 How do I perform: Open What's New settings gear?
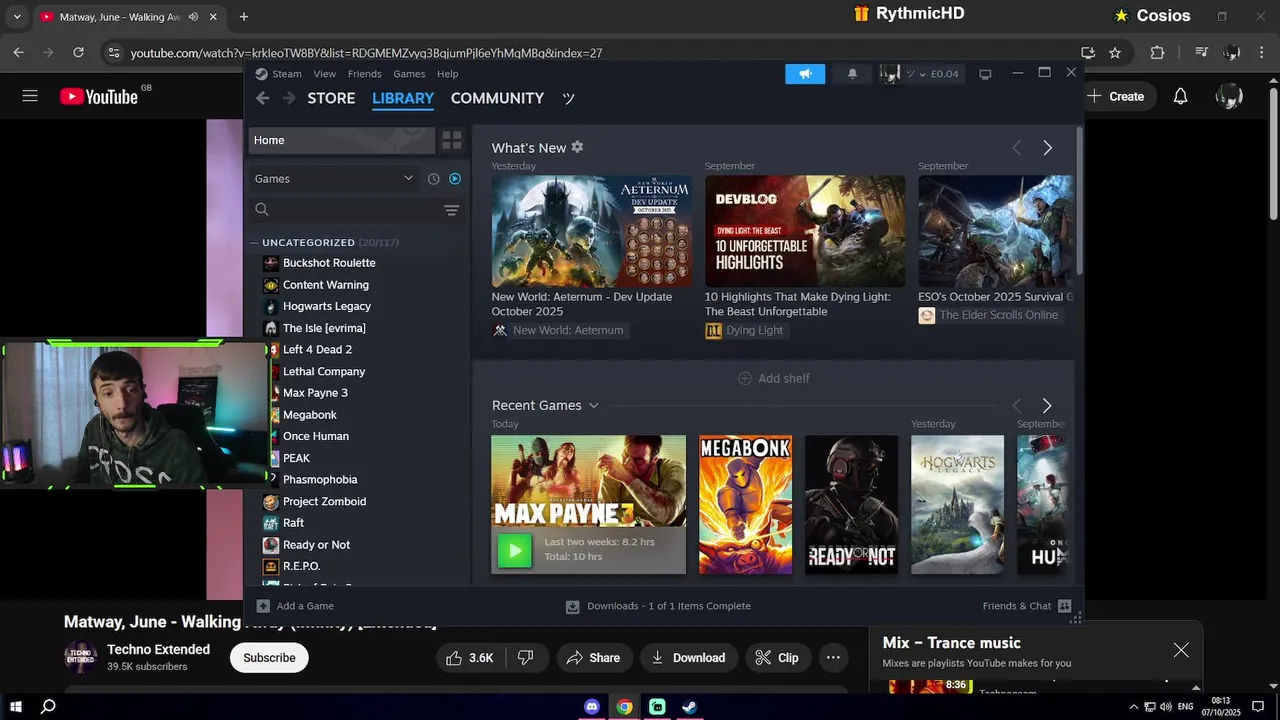577,147
